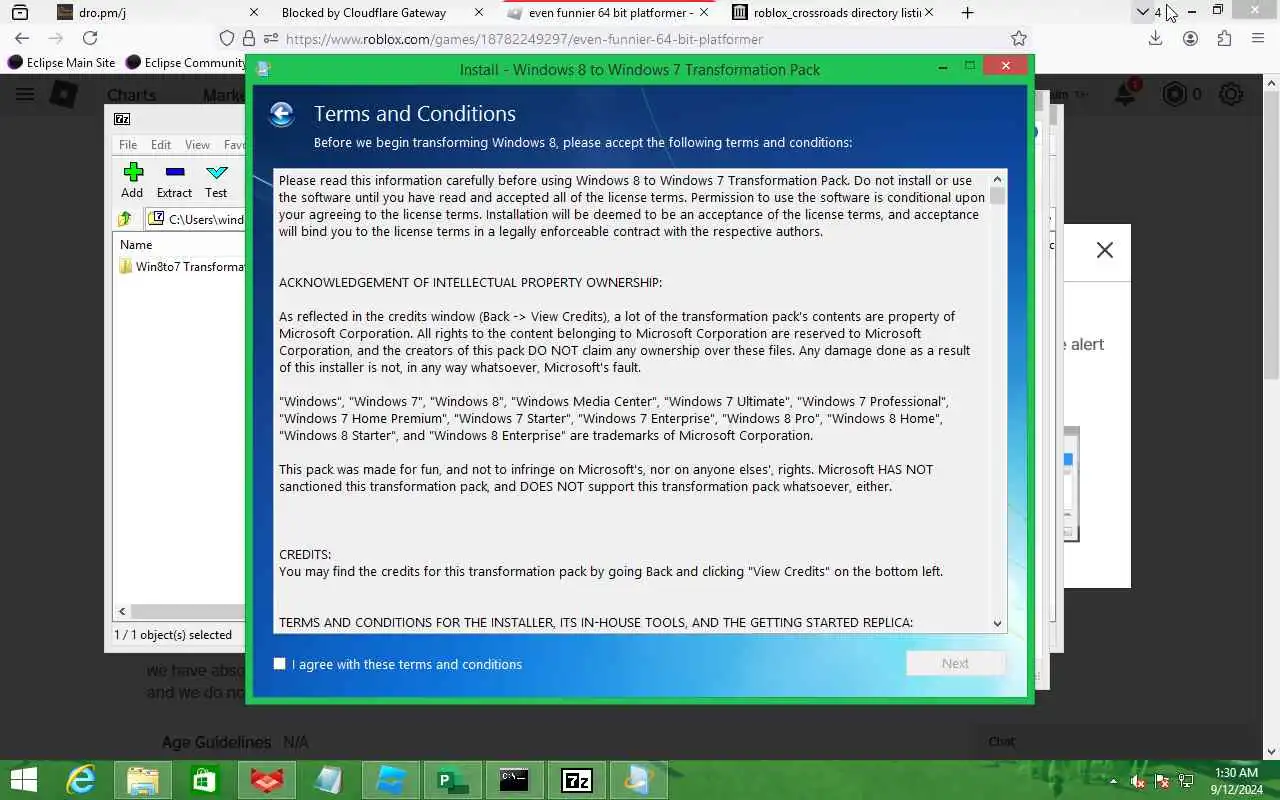Open the Command Prompt taskbar icon
Screen dimensions: 1280x800
[514, 780]
